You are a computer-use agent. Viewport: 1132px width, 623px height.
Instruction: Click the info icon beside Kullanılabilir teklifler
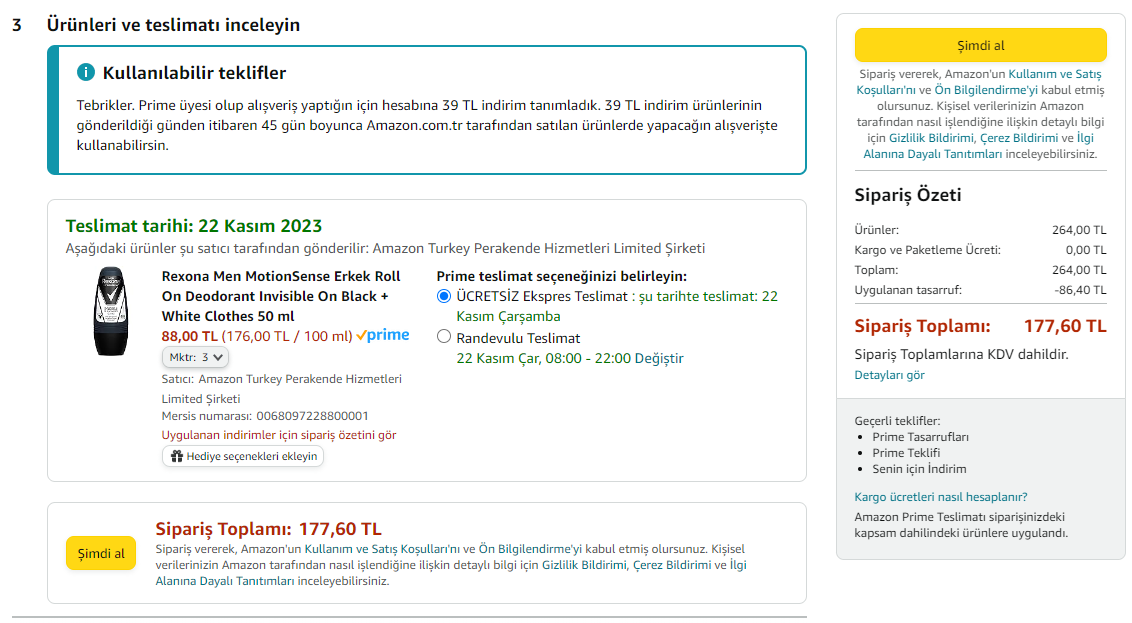[87, 73]
